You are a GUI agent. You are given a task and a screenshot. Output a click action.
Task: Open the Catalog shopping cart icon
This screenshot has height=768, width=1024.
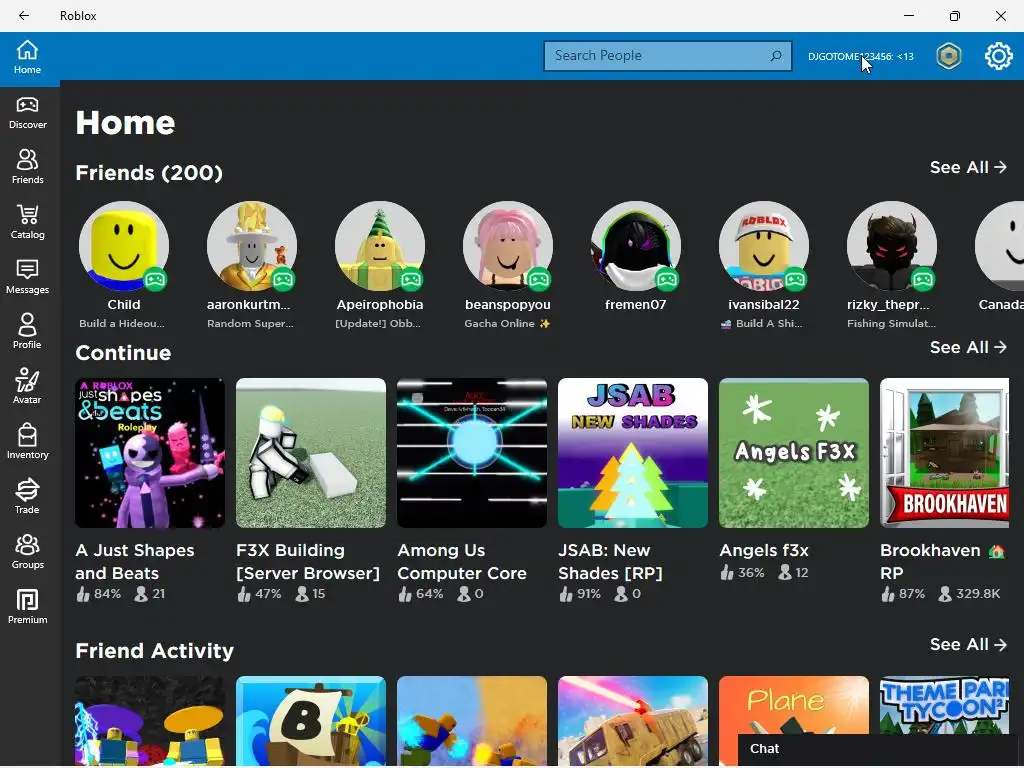pyautogui.click(x=27, y=222)
